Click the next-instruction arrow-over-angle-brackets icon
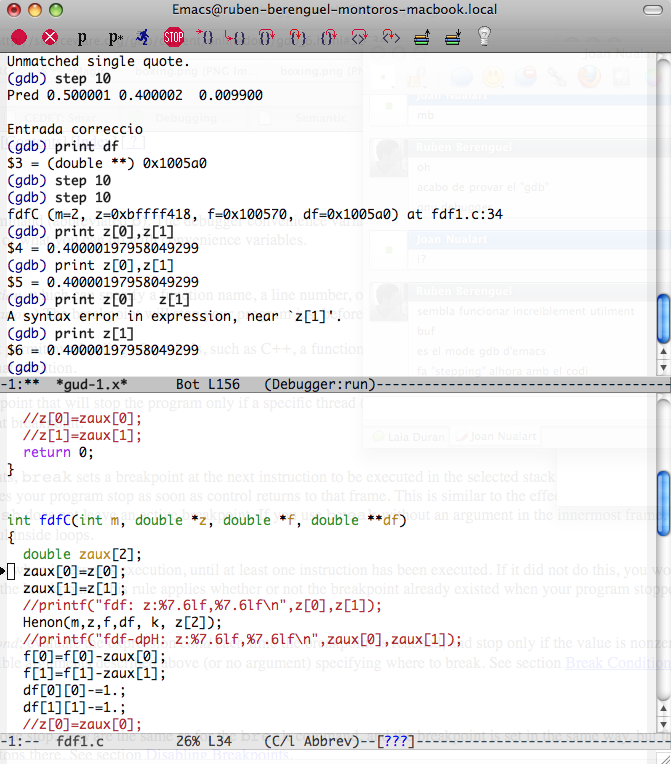The image size is (671, 764). coord(360,37)
